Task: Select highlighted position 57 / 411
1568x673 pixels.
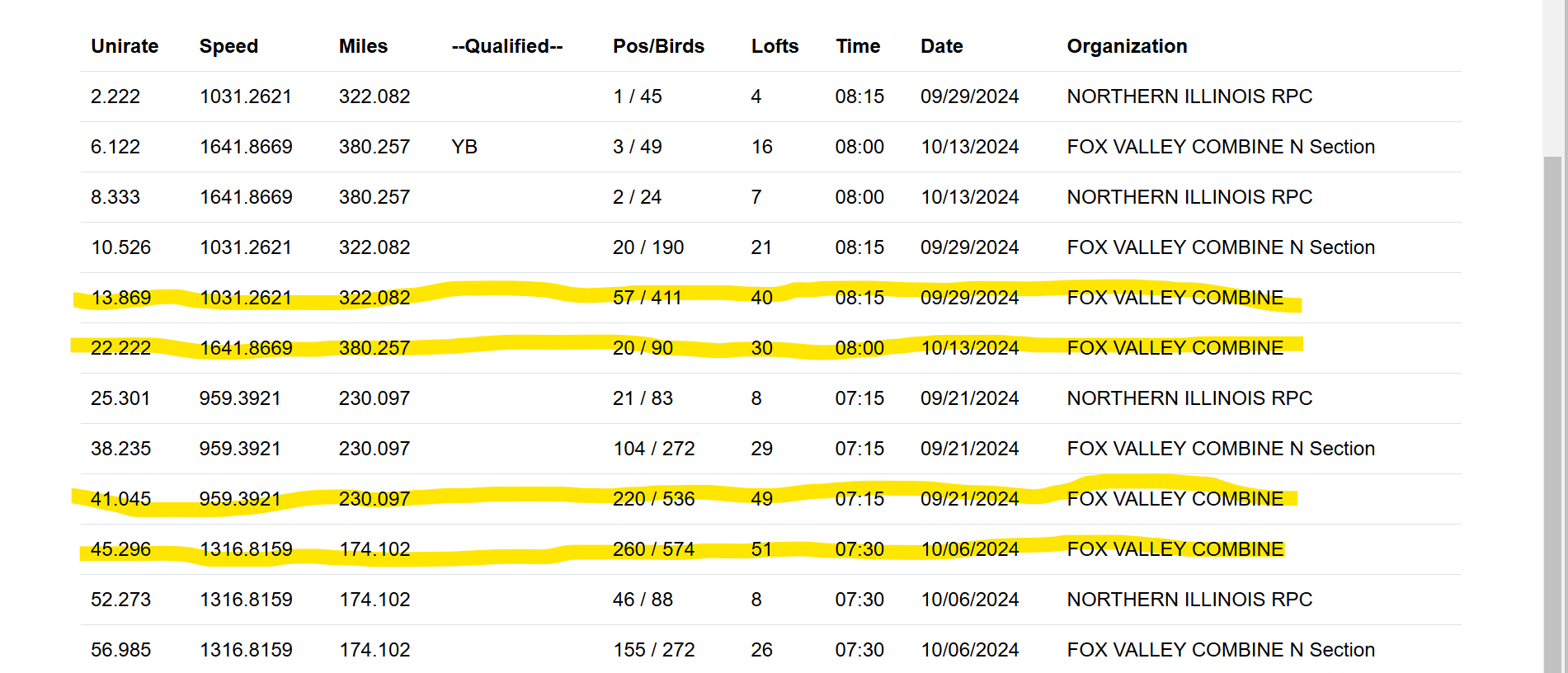Action: click(x=647, y=298)
